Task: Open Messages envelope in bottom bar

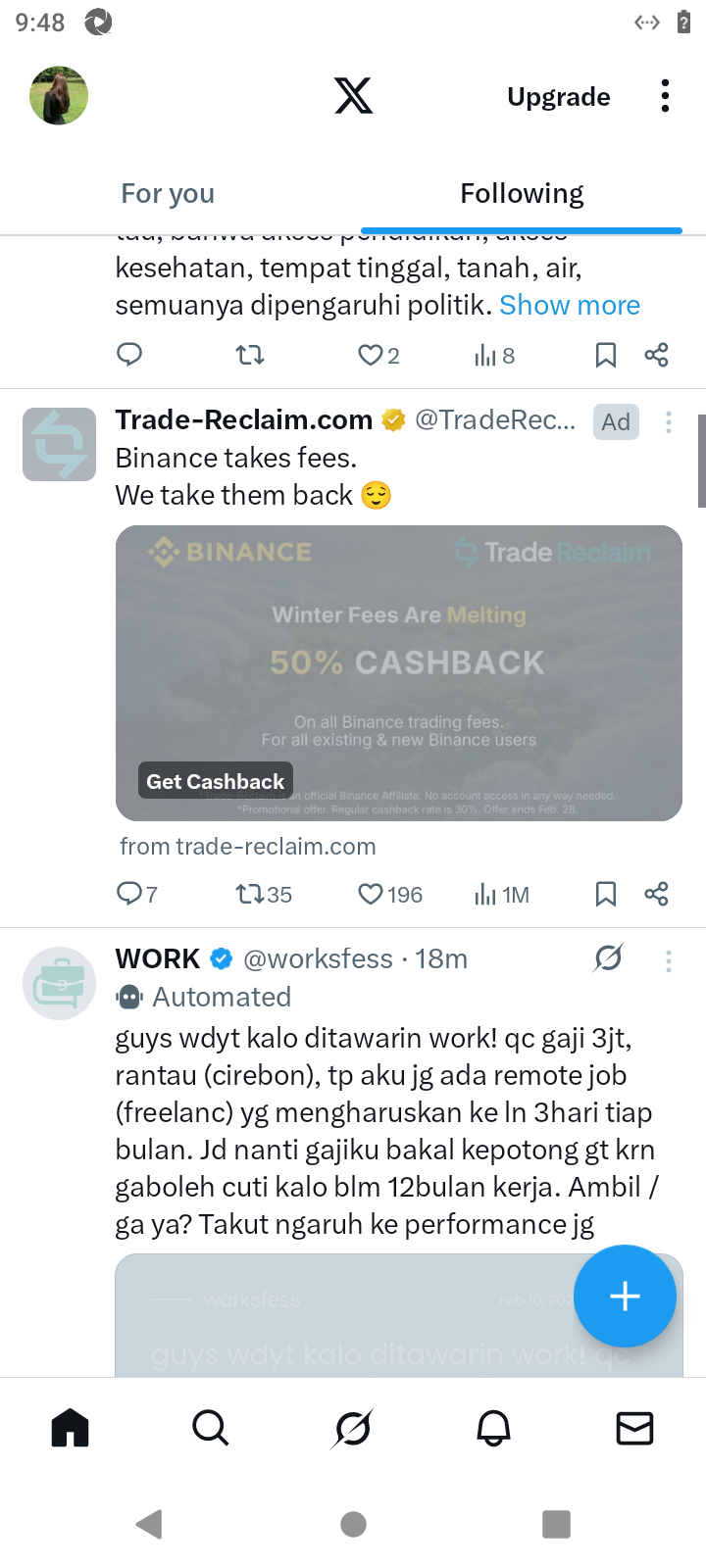Action: (x=635, y=1429)
